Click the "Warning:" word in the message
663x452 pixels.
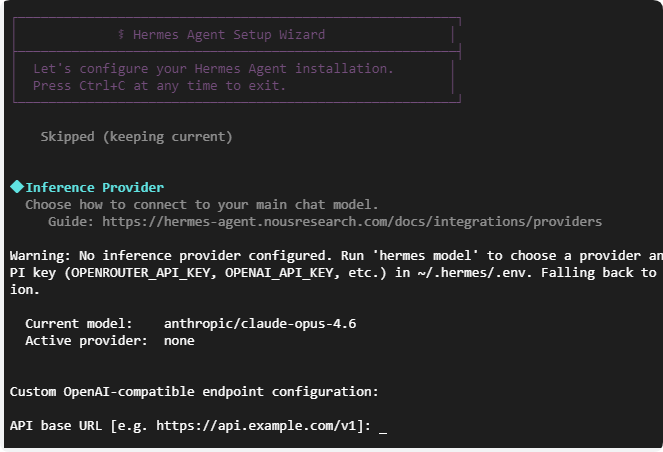click(41, 255)
